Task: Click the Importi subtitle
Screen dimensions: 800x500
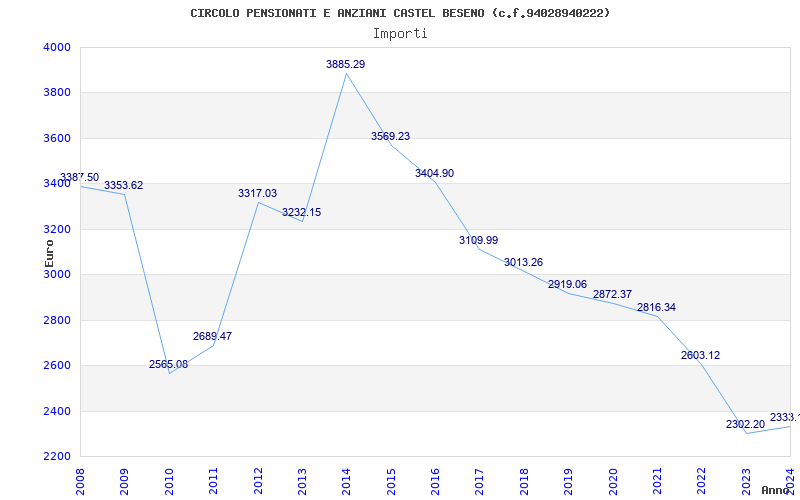Action: coord(400,34)
